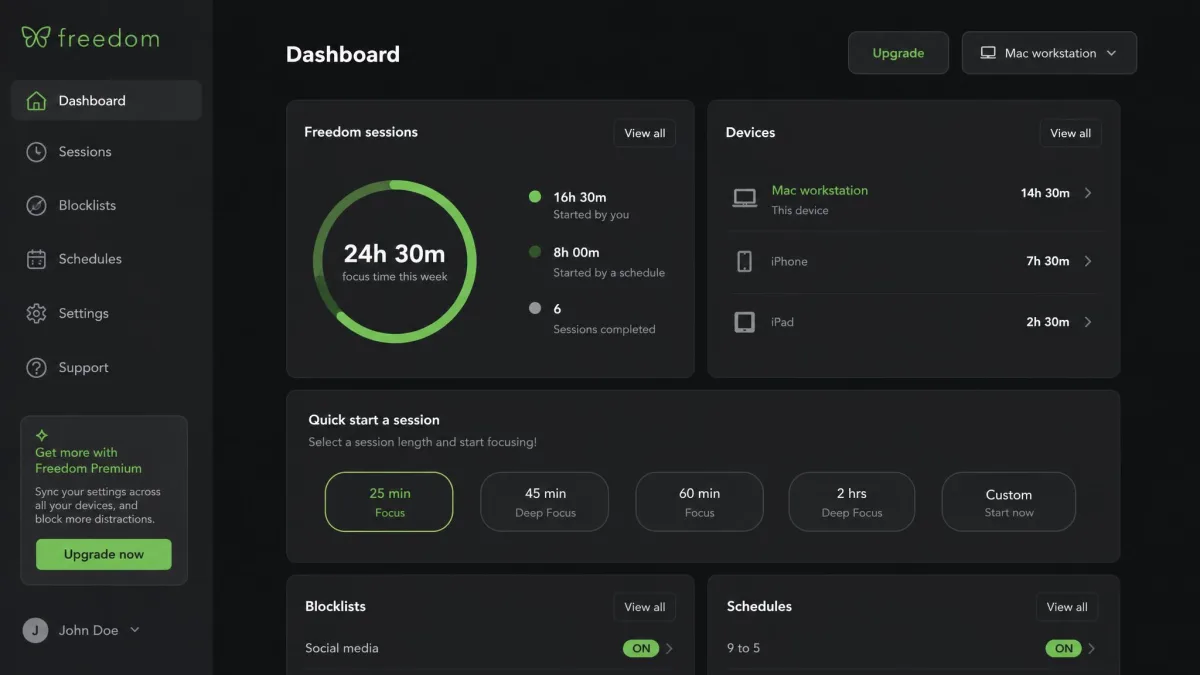Open Blocklists in sidebar
Image resolution: width=1200 pixels, height=675 pixels.
106,205
